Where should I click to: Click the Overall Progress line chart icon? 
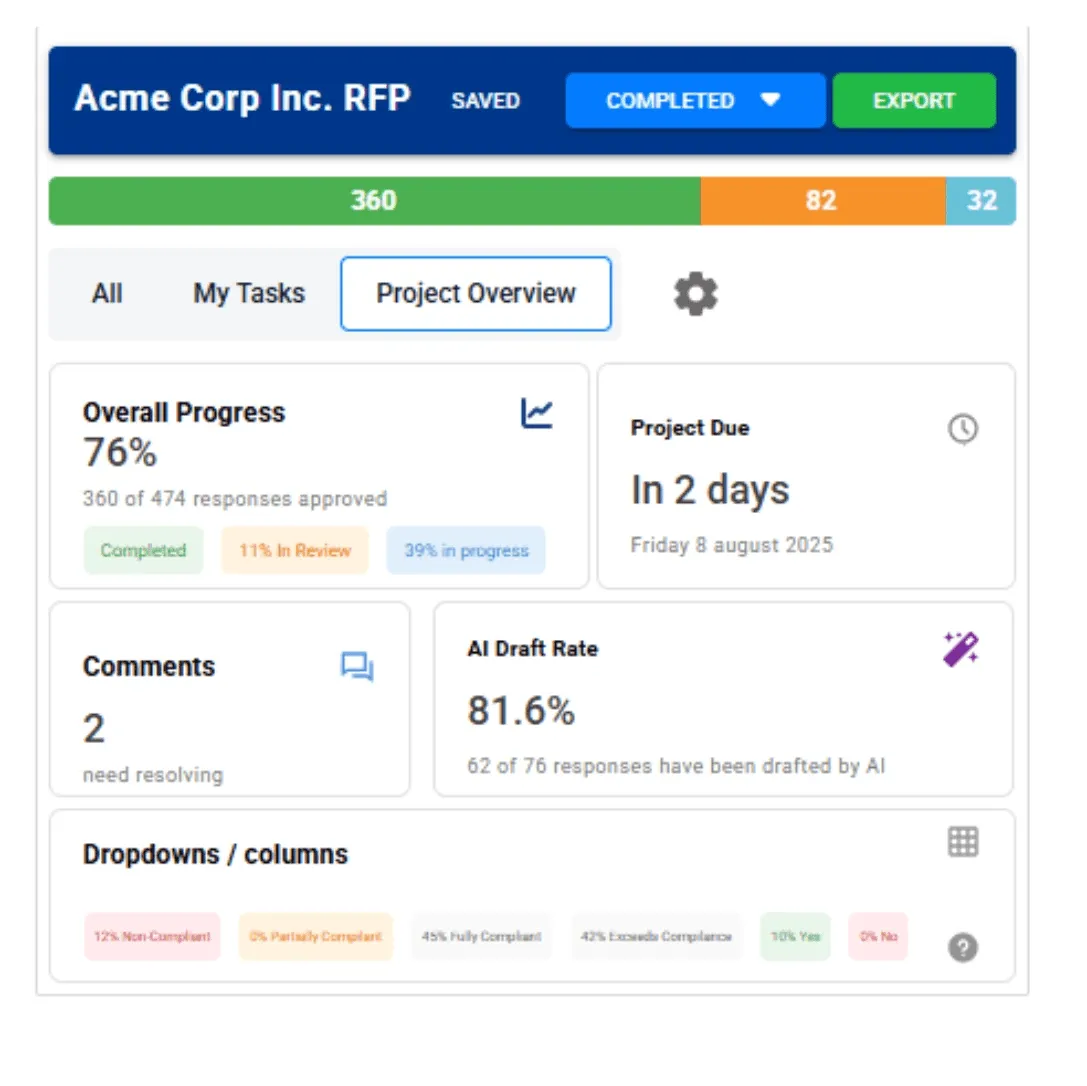[537, 414]
